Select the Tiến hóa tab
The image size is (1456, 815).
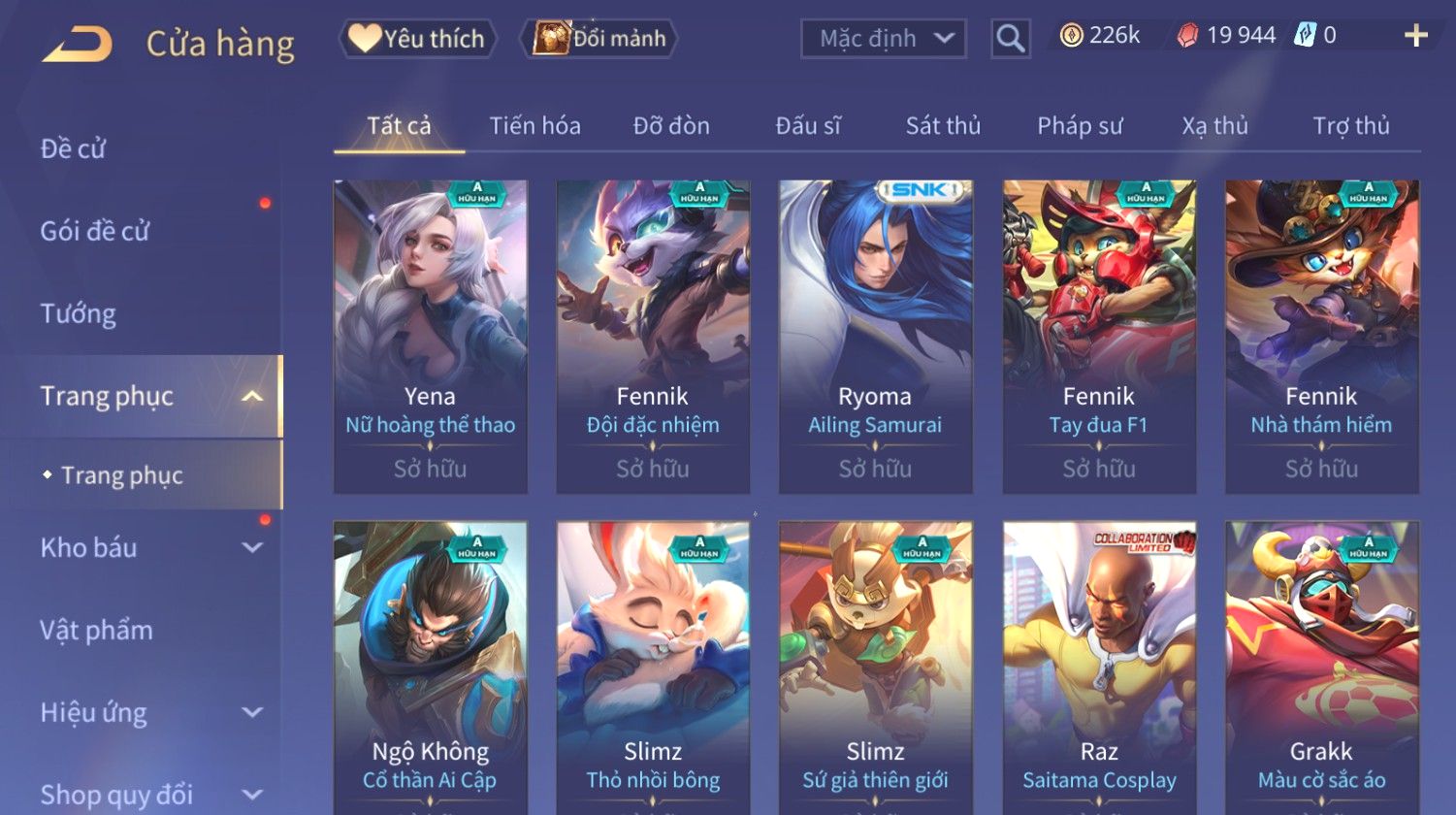(x=534, y=126)
